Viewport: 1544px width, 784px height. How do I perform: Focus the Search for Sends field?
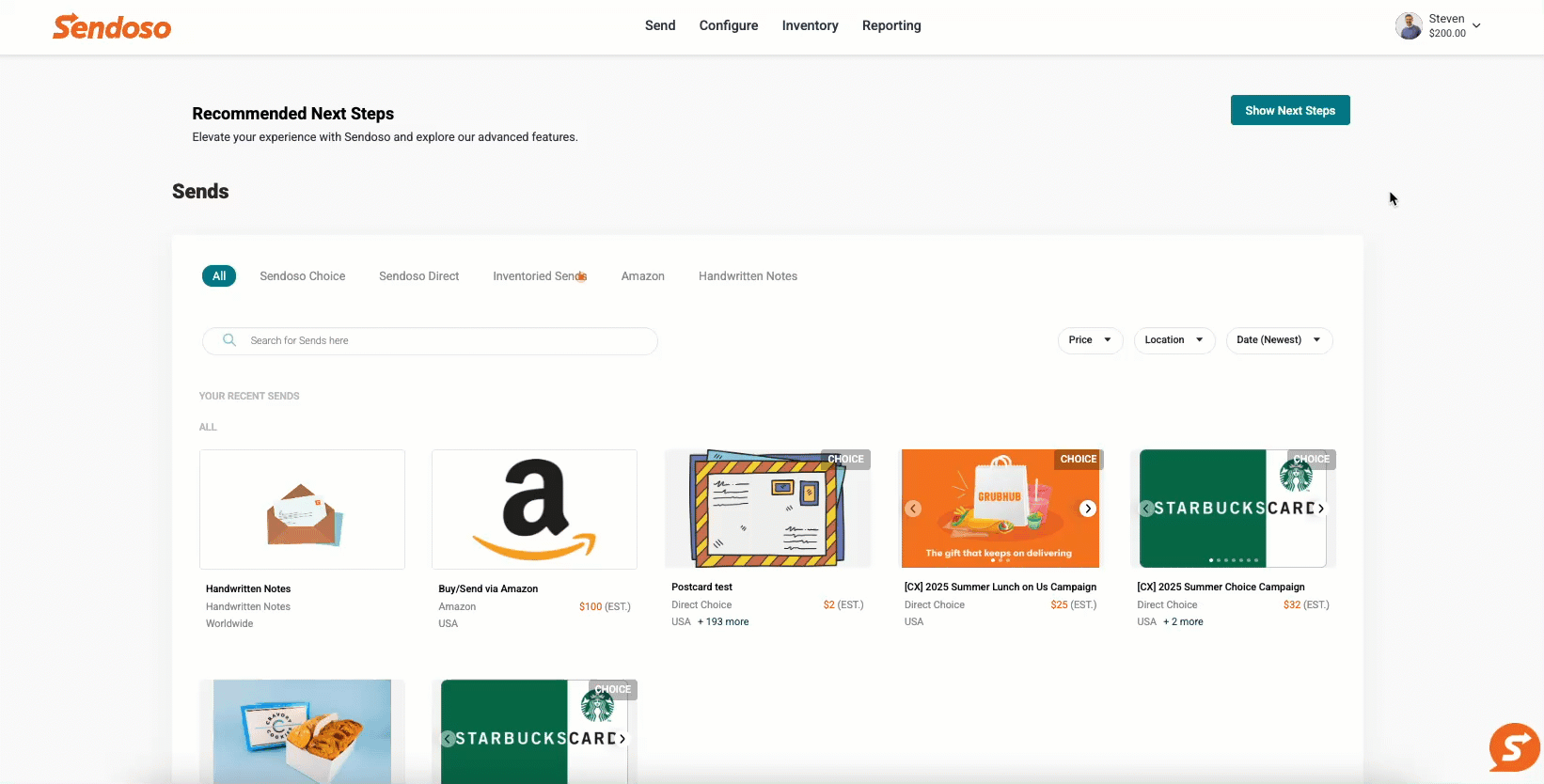(x=430, y=340)
